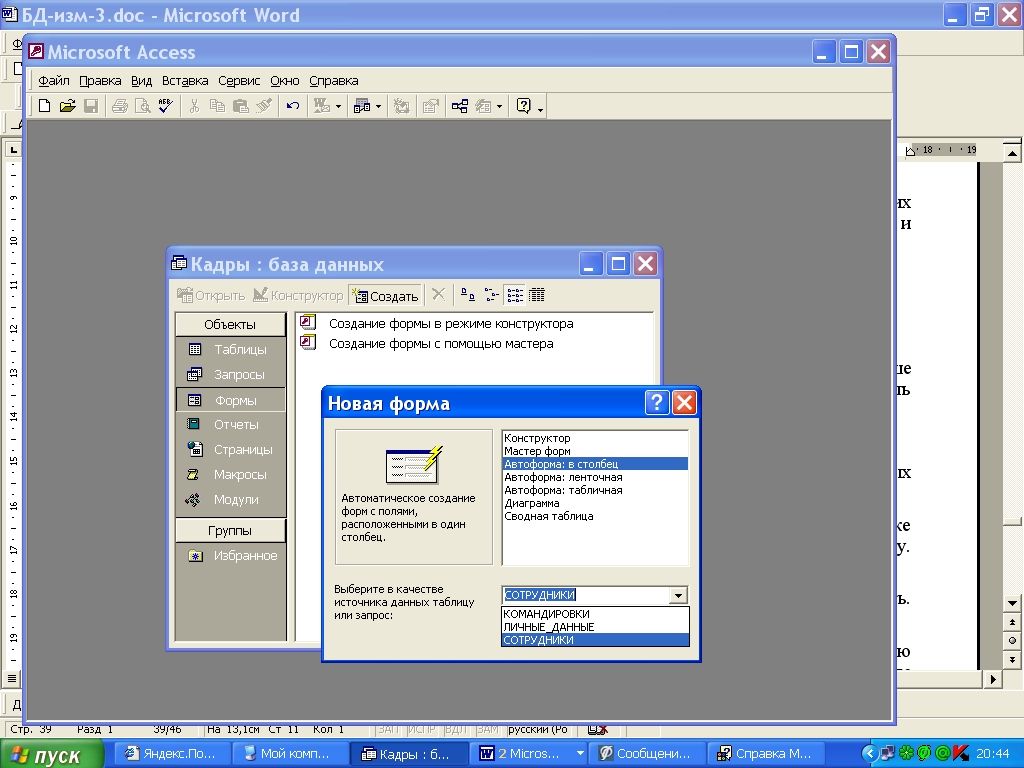Select Формы in objects panel
Viewport: 1024px width, 768px height.
pos(231,400)
